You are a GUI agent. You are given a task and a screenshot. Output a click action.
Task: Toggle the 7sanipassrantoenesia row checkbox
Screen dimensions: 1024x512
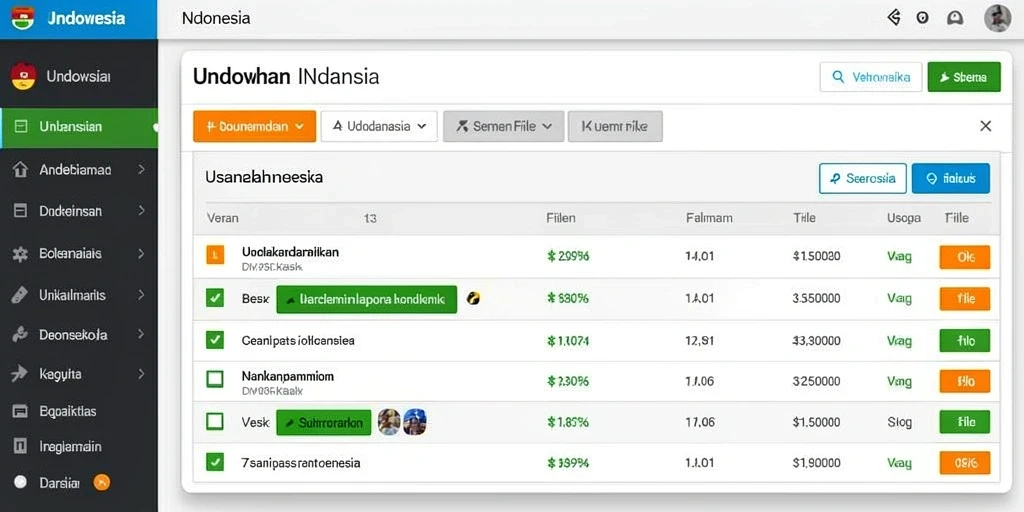tap(214, 462)
